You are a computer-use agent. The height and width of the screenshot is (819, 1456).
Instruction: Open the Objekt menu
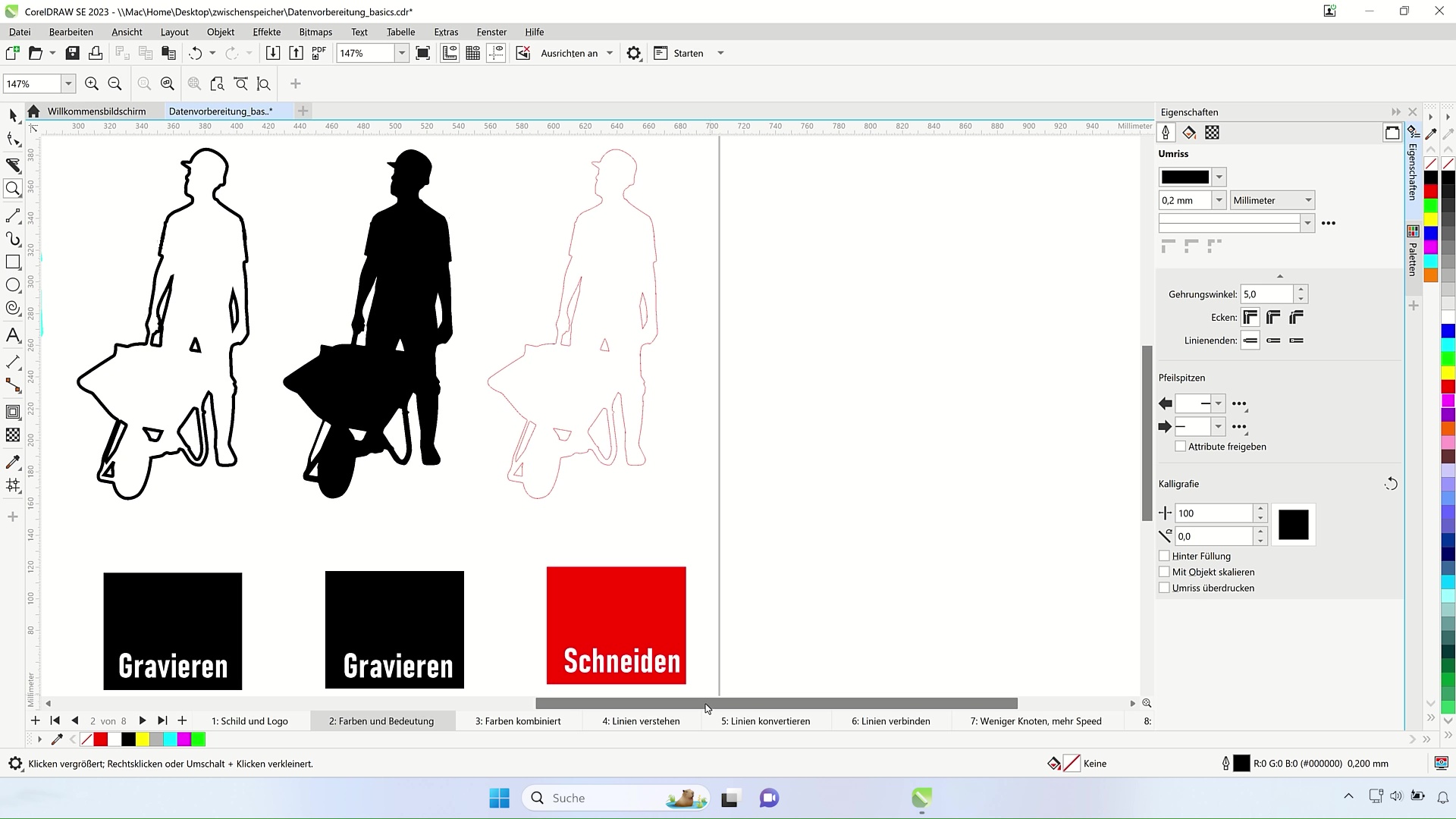(219, 31)
